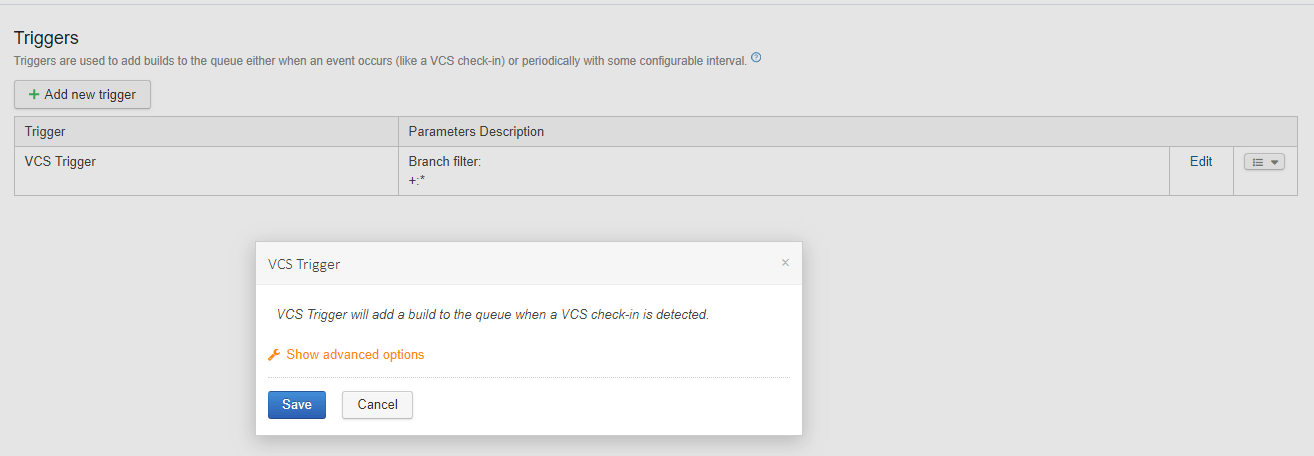Select the VCS Trigger row name
This screenshot has height=456, width=1314.
coord(60,161)
